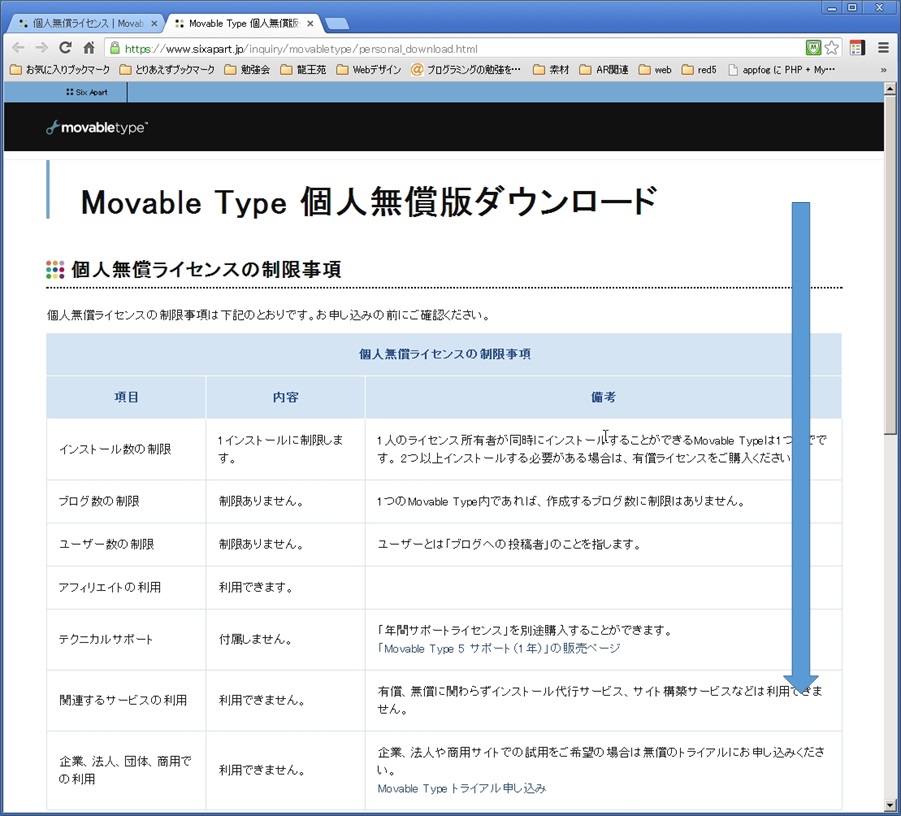Screen dimensions: 901x816
Task: Click the 関連するサービスの利用 table cell
Action: (126, 700)
